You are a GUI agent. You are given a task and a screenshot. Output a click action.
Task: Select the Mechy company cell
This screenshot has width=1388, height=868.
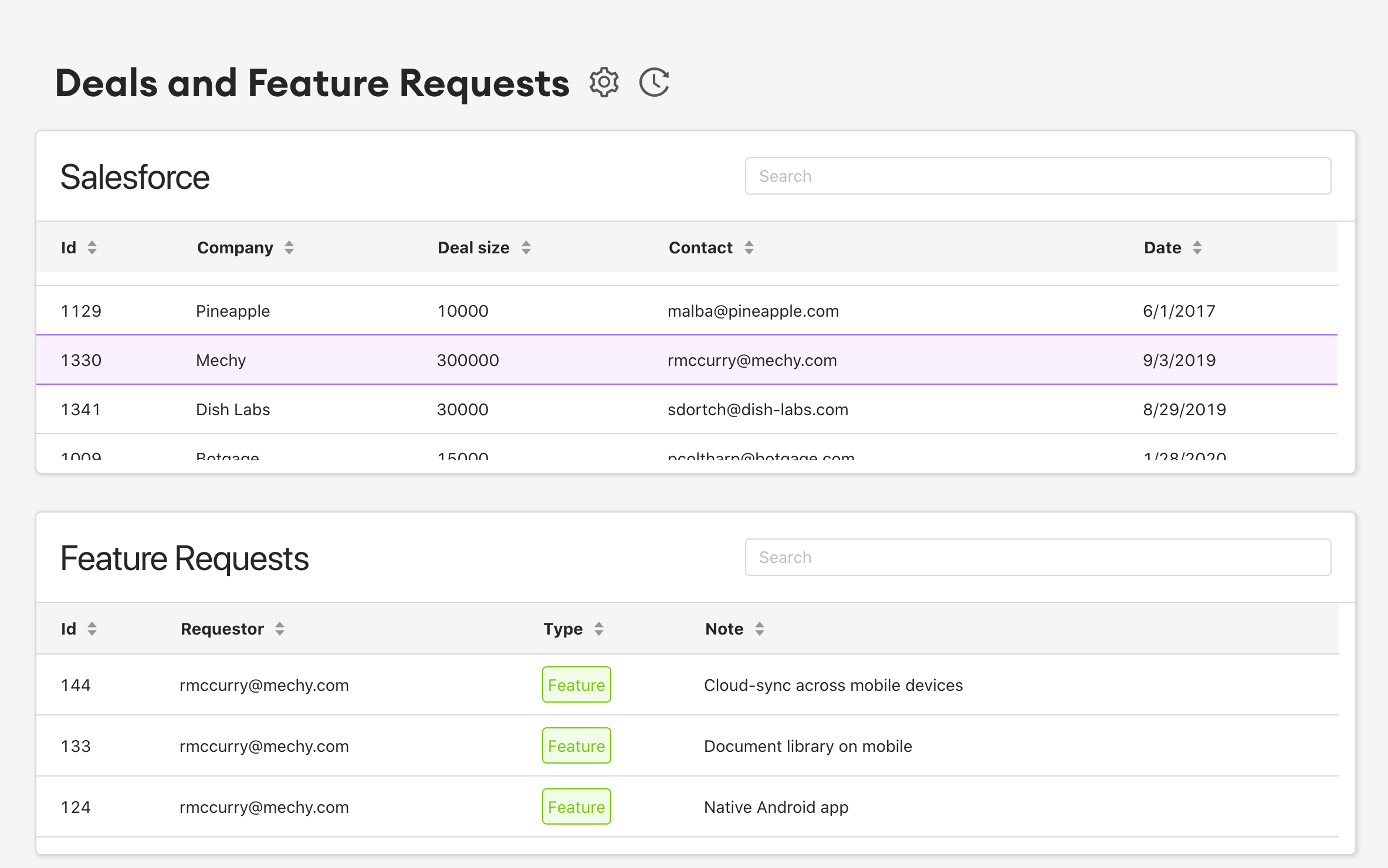[221, 360]
